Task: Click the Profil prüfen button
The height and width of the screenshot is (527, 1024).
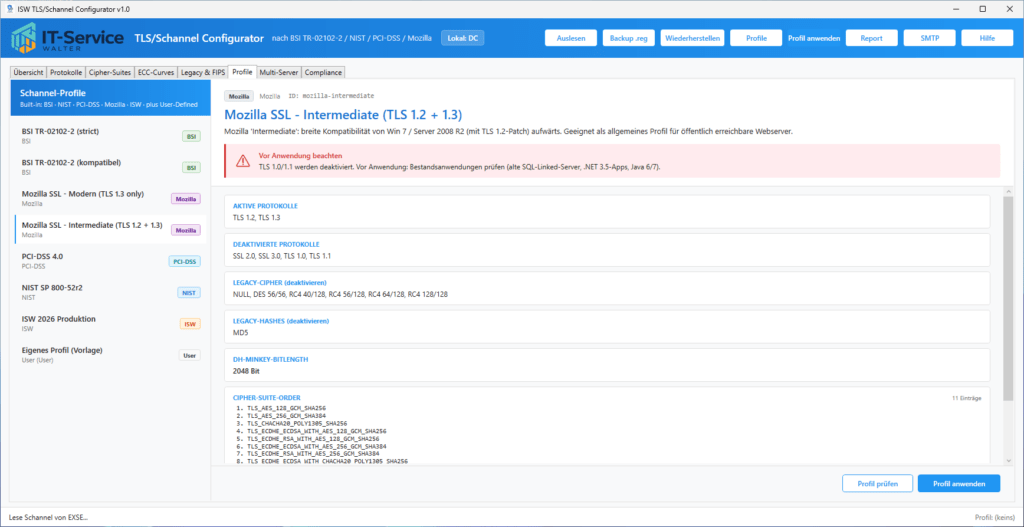Action: (x=877, y=483)
